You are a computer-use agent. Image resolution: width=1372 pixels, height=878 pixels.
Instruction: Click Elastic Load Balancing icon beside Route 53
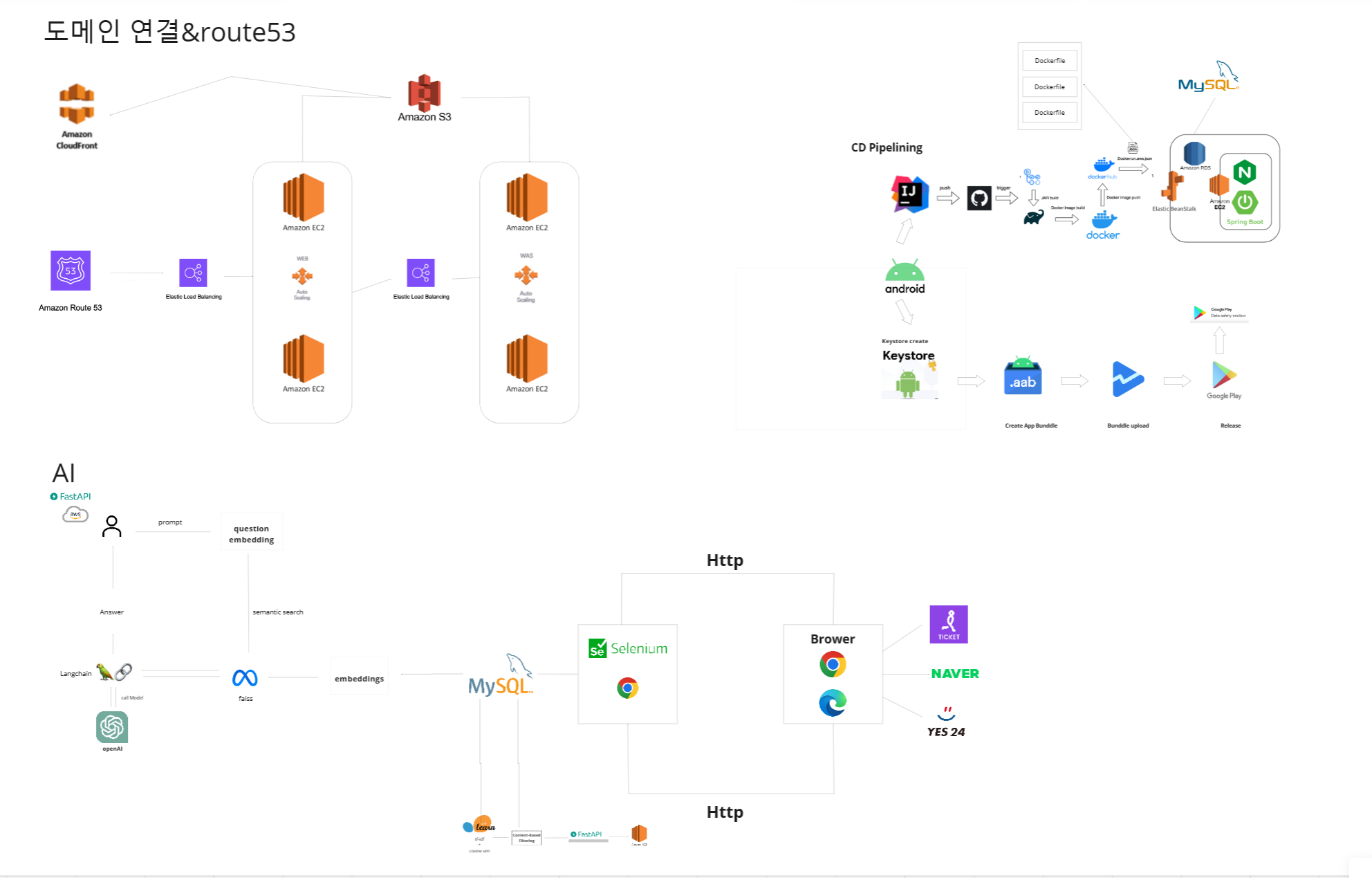(193, 273)
